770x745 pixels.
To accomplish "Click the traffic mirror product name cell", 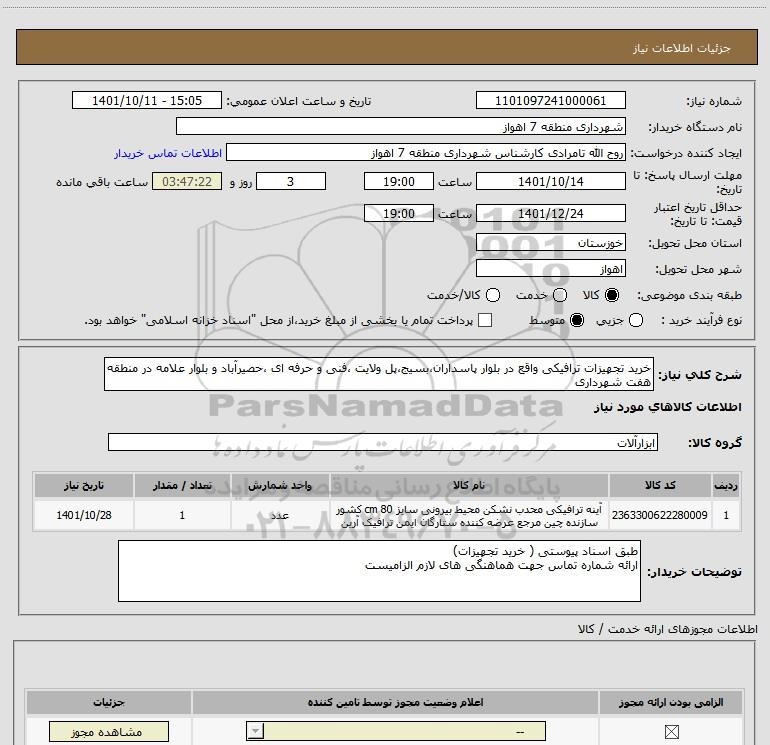I will [x=469, y=515].
